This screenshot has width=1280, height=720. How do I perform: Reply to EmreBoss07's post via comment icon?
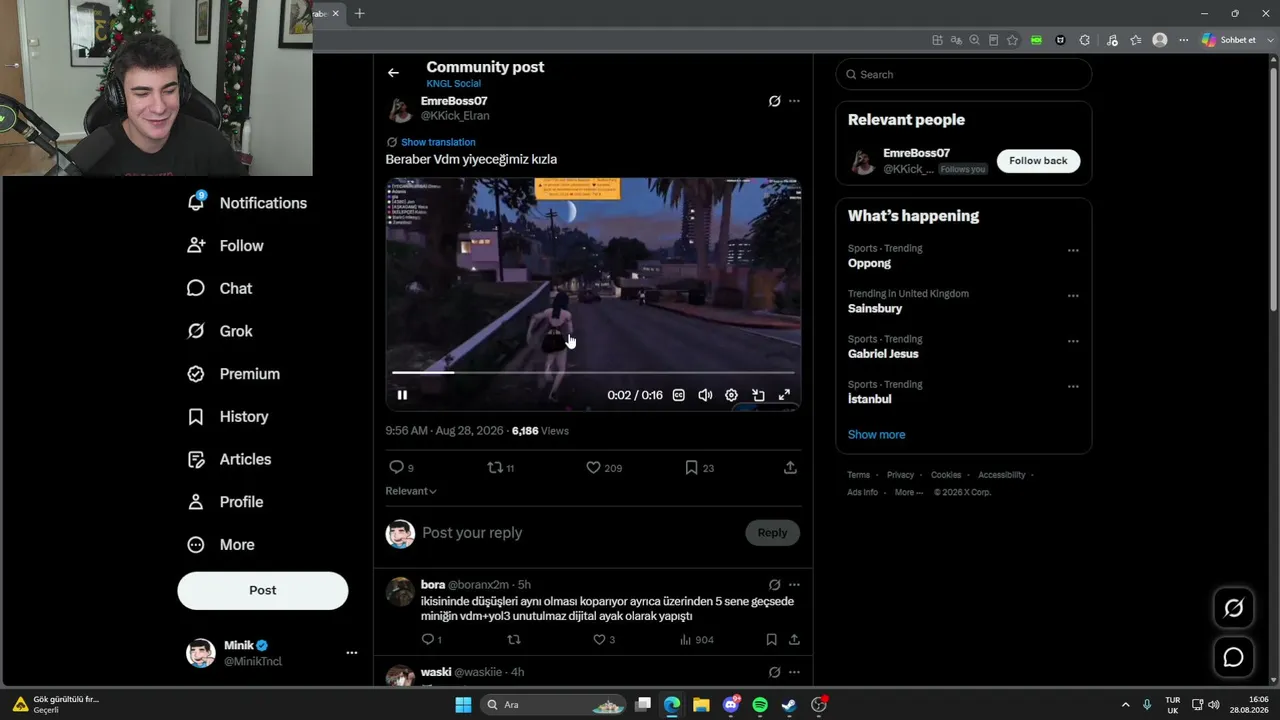click(x=396, y=467)
